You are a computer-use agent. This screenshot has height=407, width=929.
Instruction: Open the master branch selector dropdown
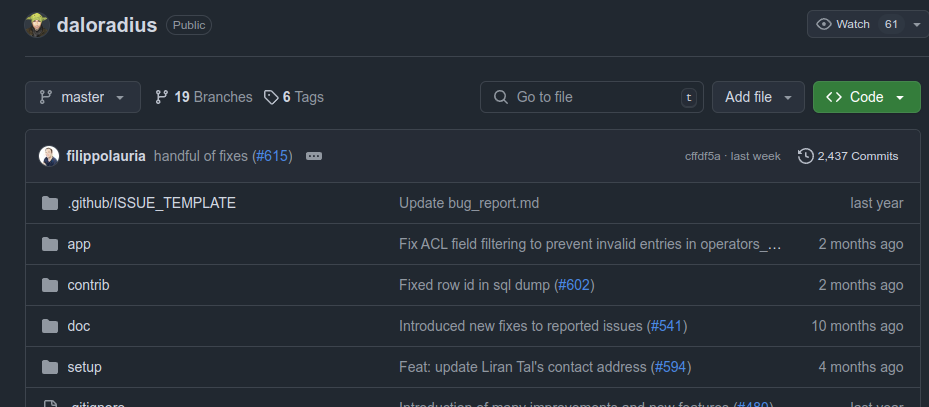click(x=83, y=97)
